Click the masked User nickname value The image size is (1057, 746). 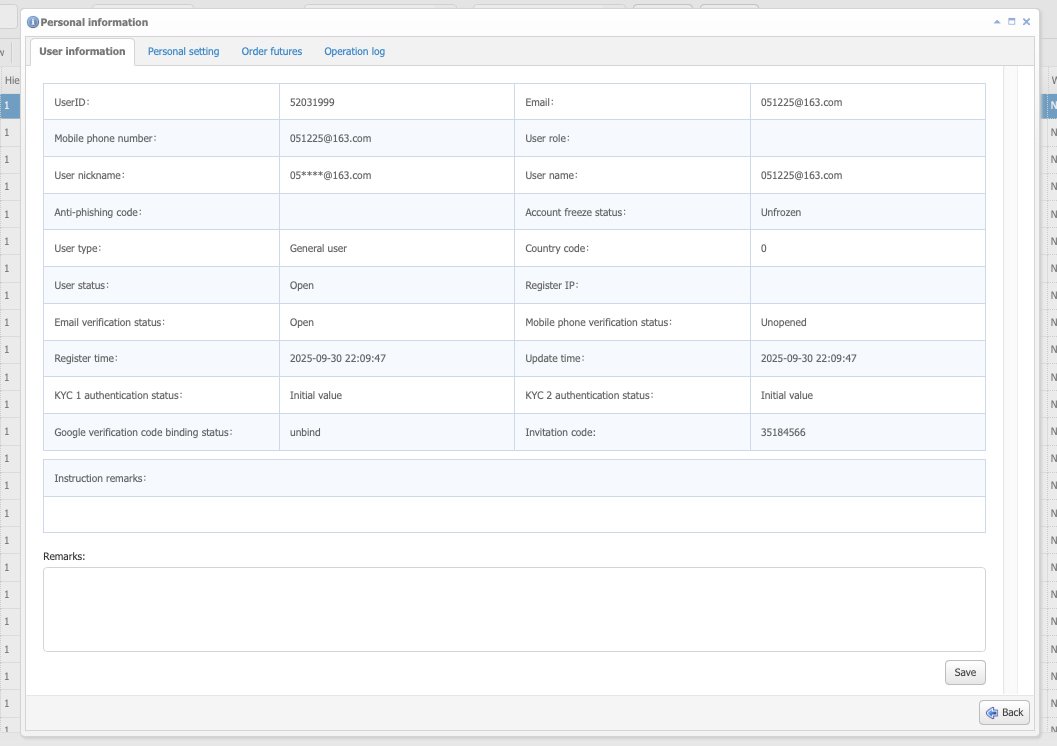click(x=330, y=175)
